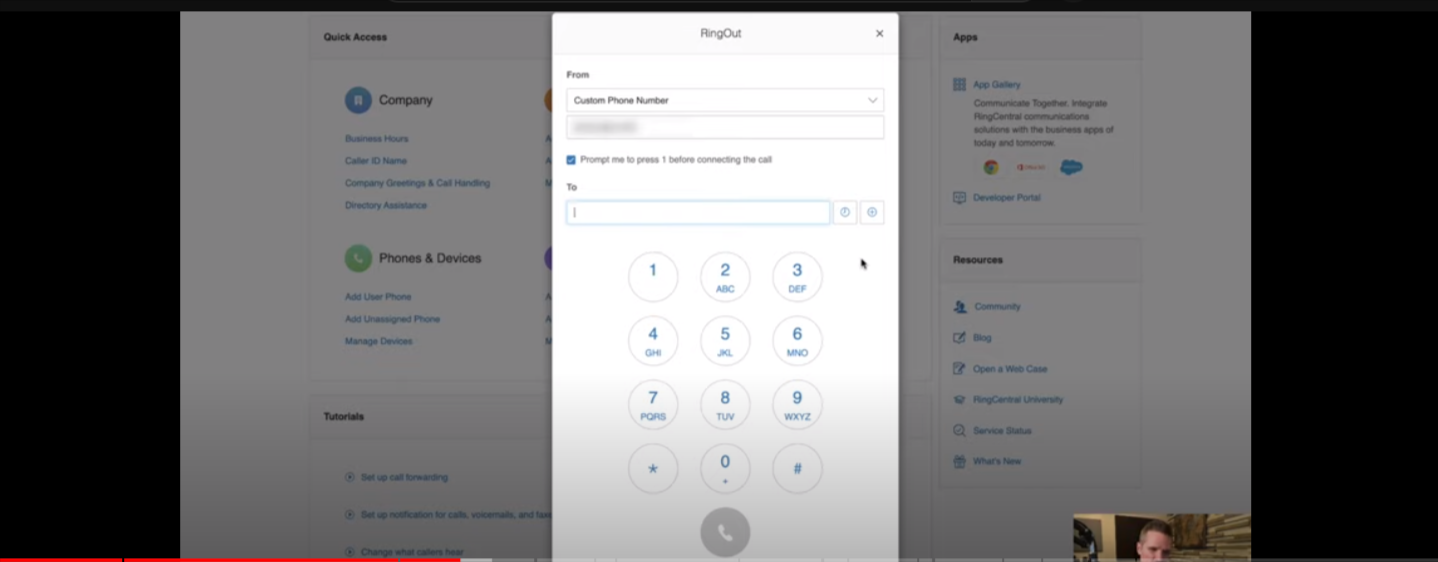
Task: Dial digit 4 GHI on keypad
Action: coord(653,341)
